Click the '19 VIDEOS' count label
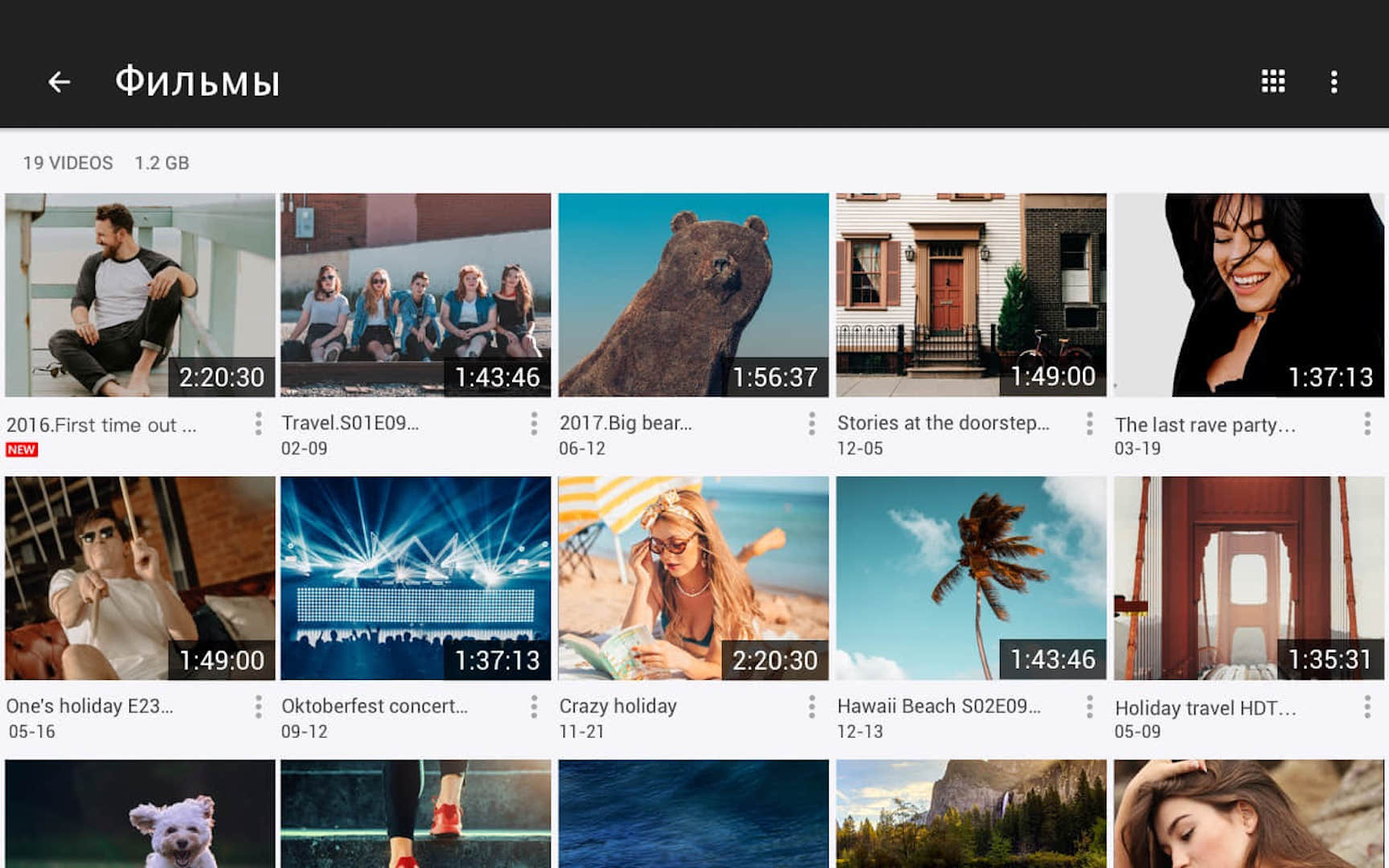Viewport: 1389px width, 868px height. click(x=68, y=163)
